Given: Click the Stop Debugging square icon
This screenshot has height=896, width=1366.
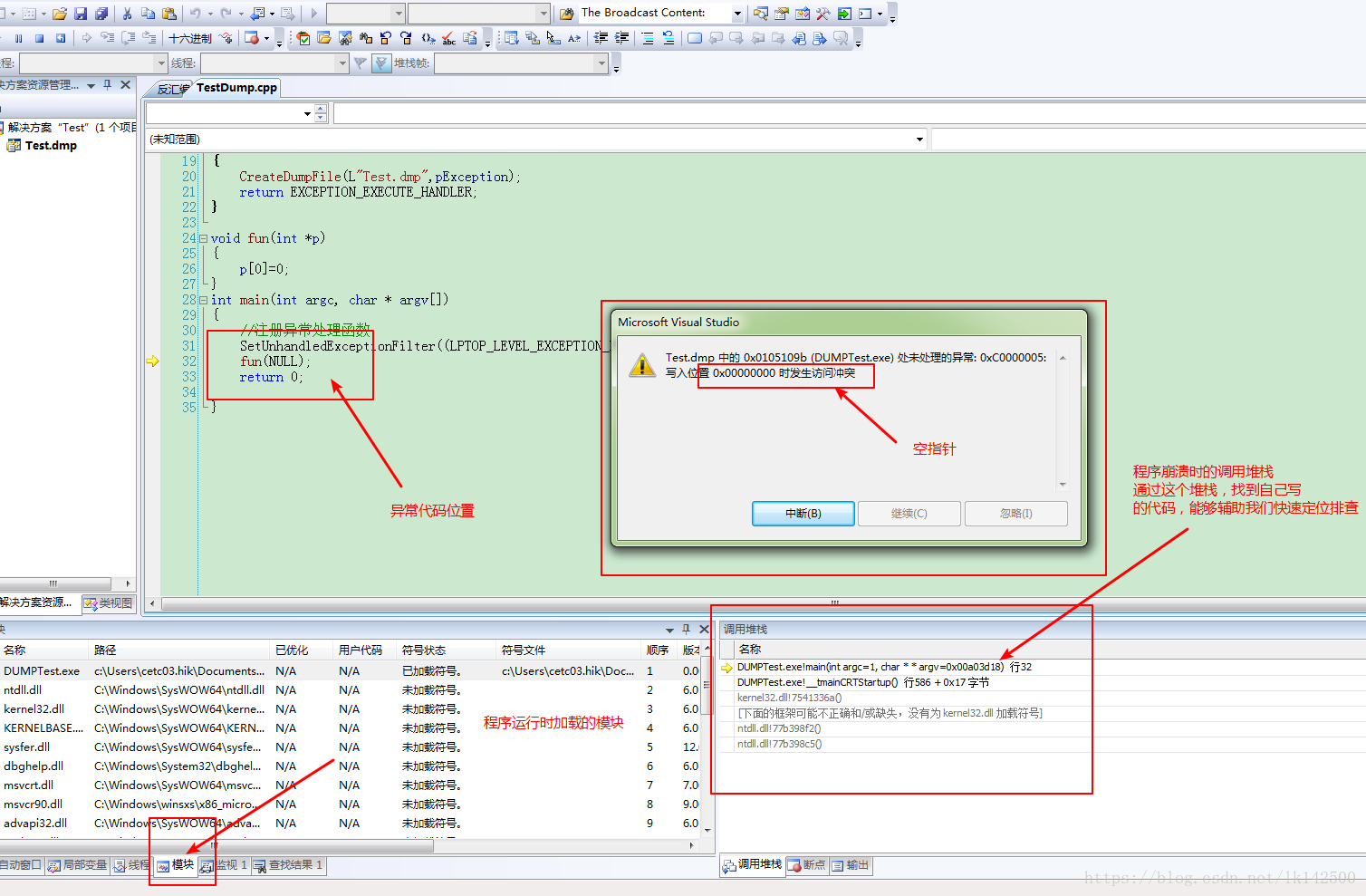Looking at the screenshot, I should tap(39, 38).
